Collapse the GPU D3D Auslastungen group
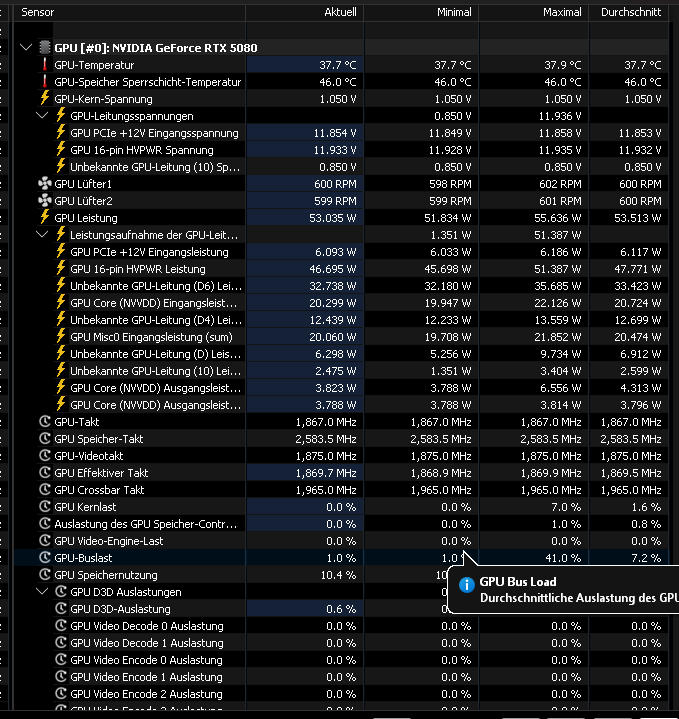The width and height of the screenshot is (679, 719). (x=42, y=592)
